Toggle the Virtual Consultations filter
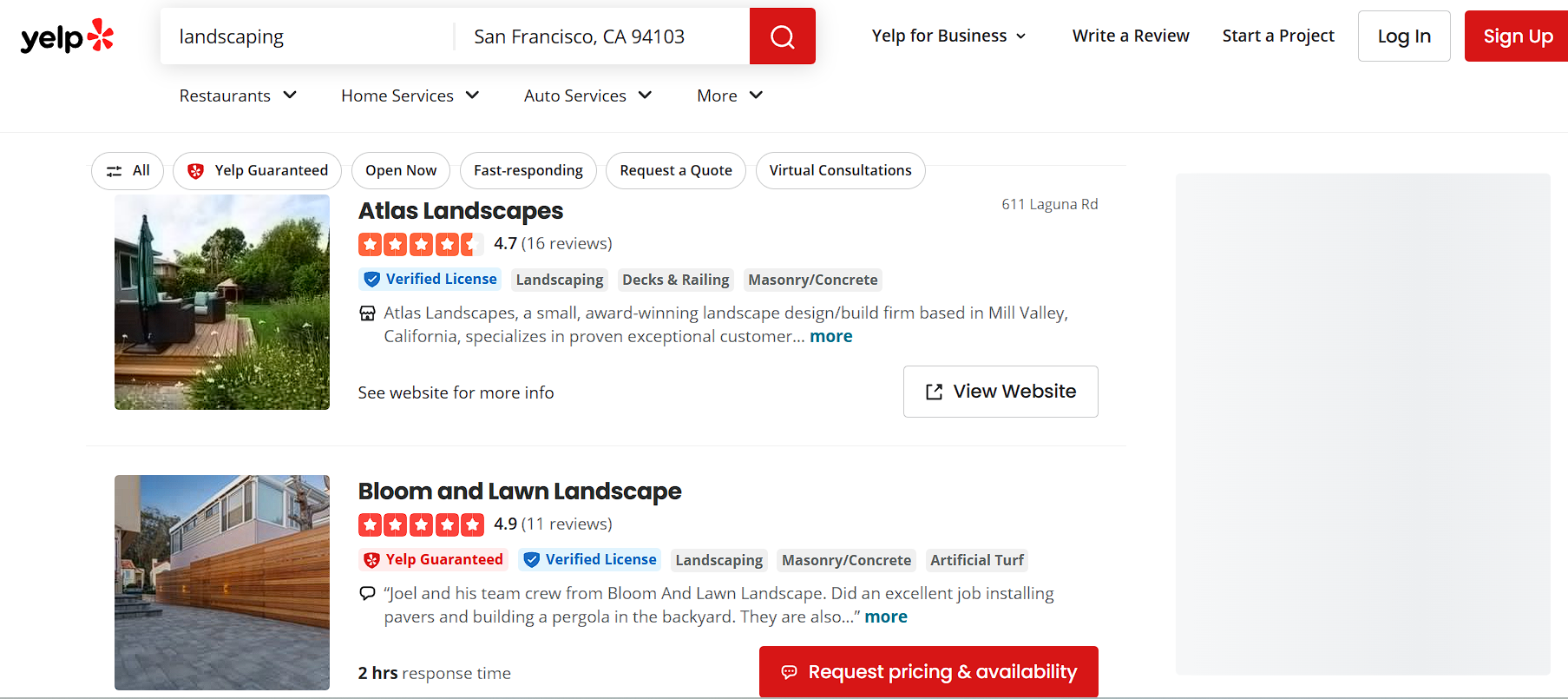Image resolution: width=1568 pixels, height=699 pixels. 840,170
